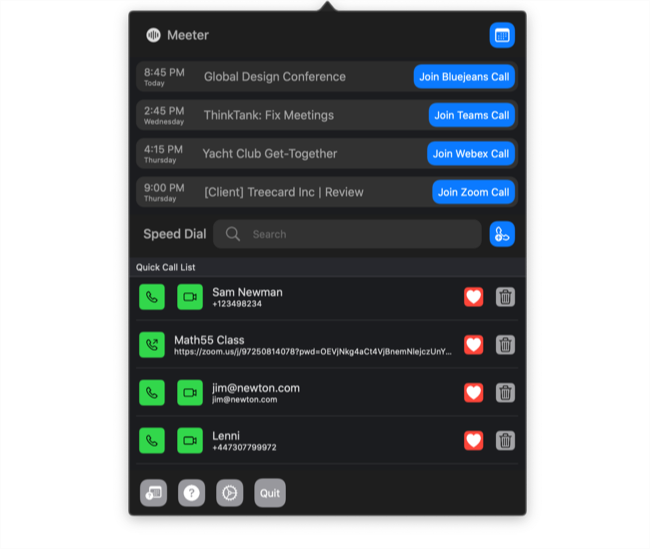Viewport: 650px width, 549px height.
Task: Delete Math55 Class entry
Action: [505, 345]
